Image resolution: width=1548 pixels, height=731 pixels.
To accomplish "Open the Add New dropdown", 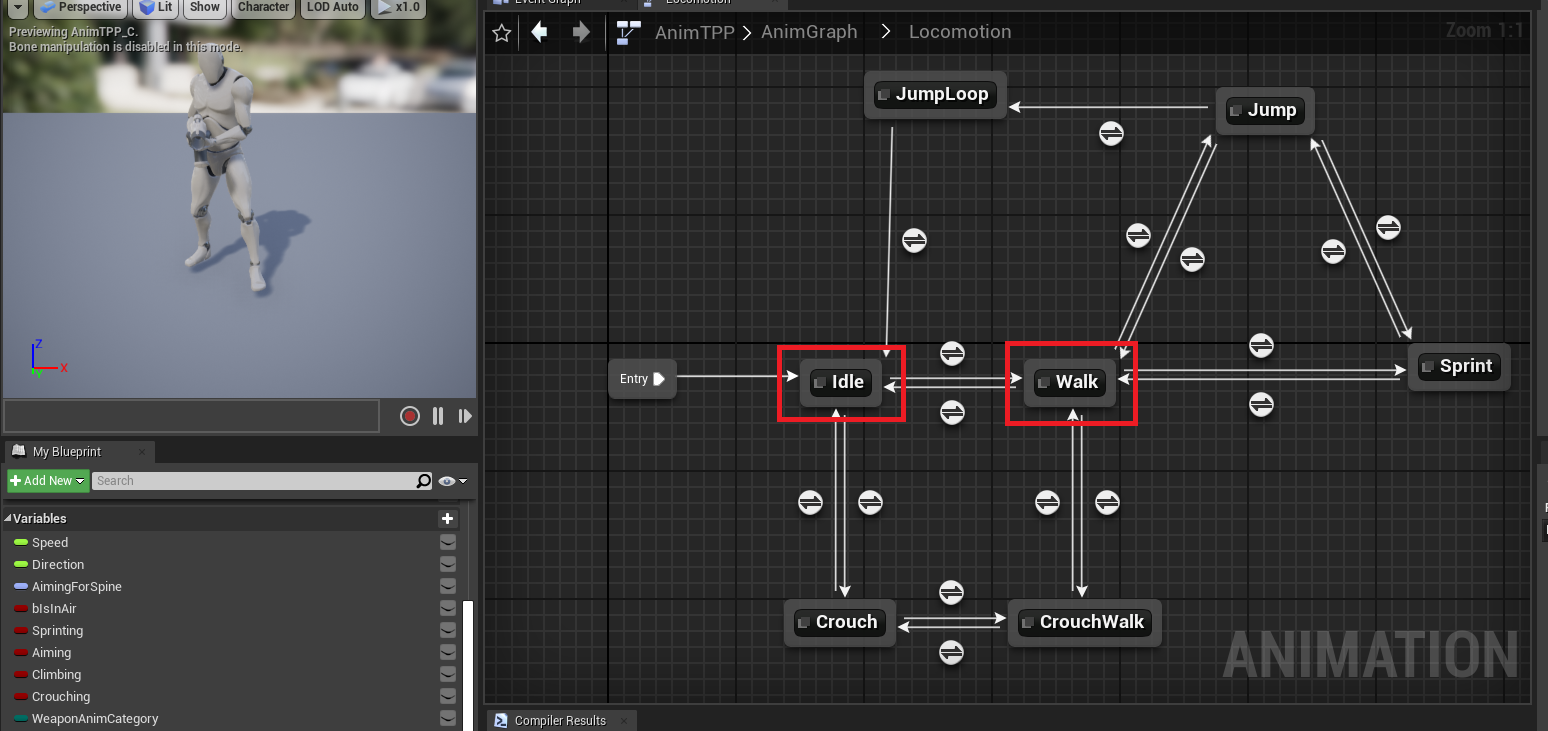I will click(x=47, y=481).
